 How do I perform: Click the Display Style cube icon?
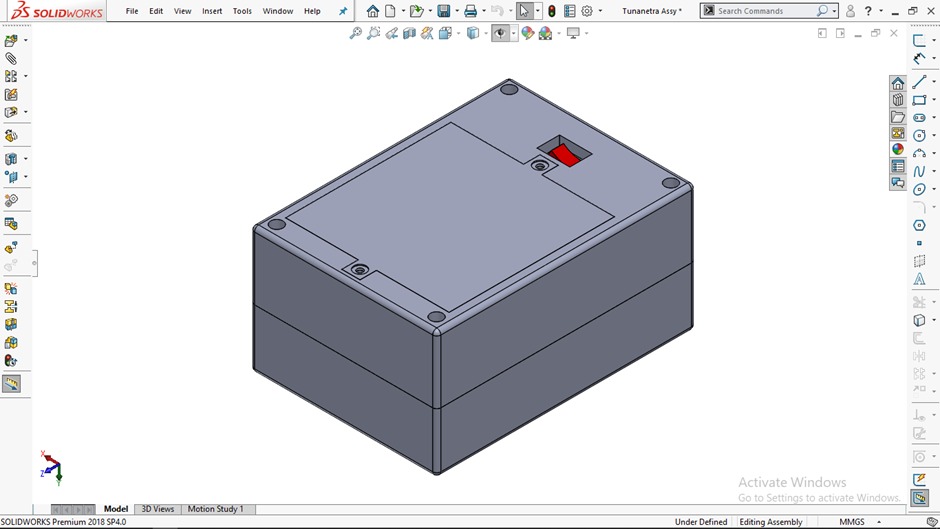pyautogui.click(x=473, y=33)
